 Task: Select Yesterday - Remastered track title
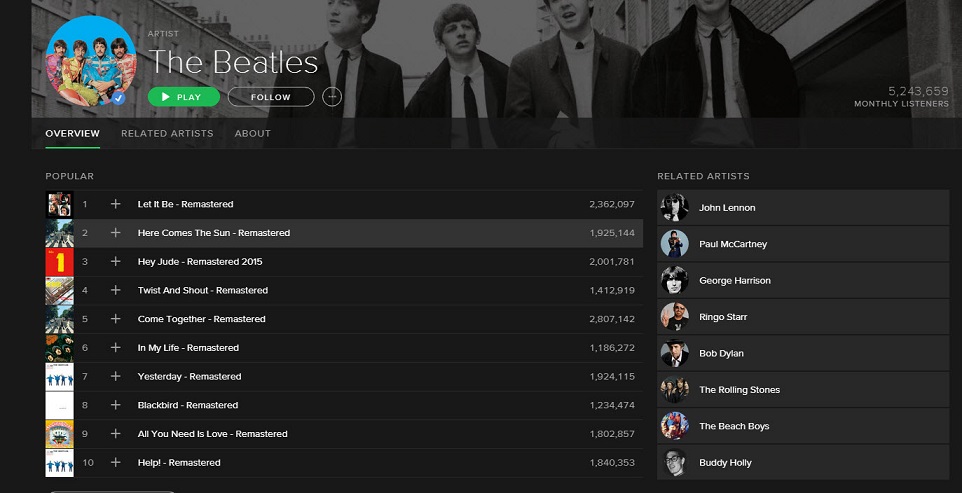click(189, 376)
